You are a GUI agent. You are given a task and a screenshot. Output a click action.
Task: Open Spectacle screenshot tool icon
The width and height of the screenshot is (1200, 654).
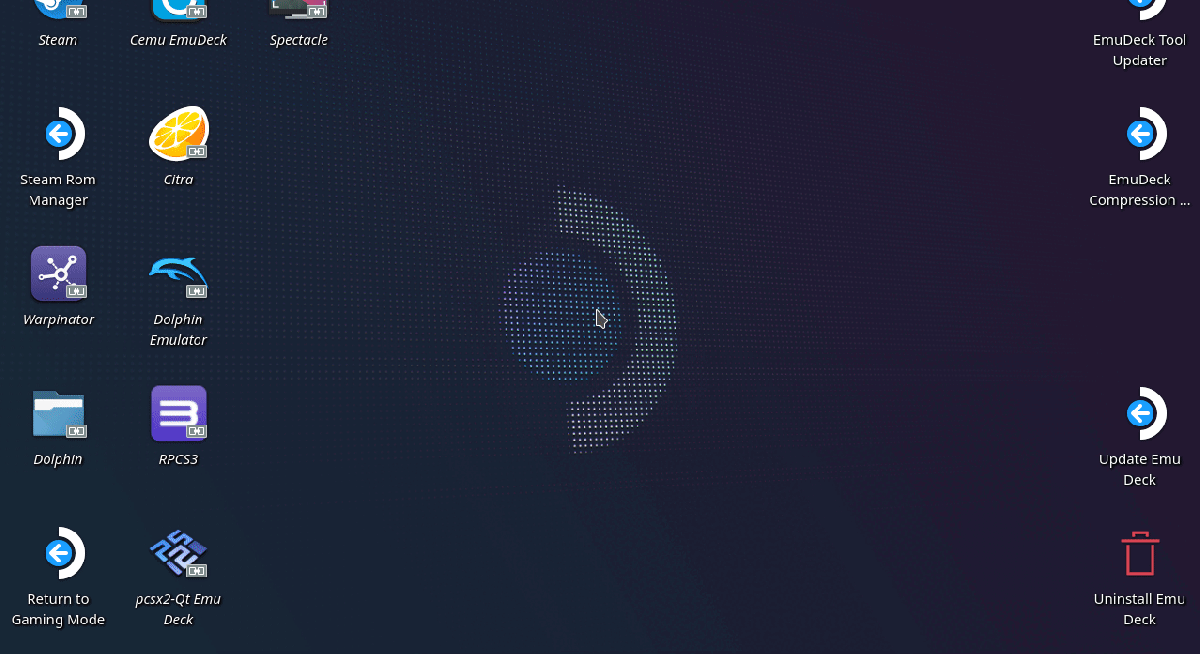[x=299, y=9]
